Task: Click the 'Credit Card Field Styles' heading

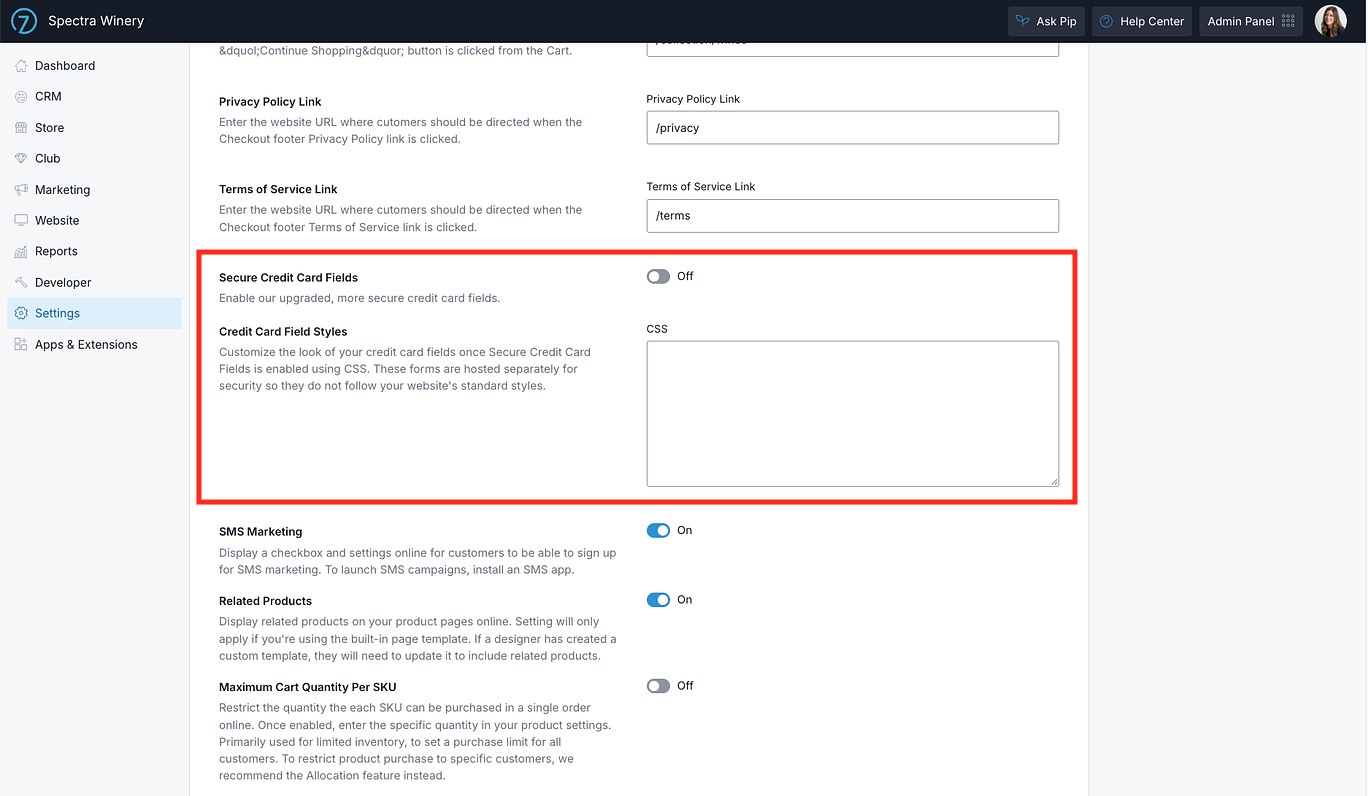Action: (x=283, y=332)
